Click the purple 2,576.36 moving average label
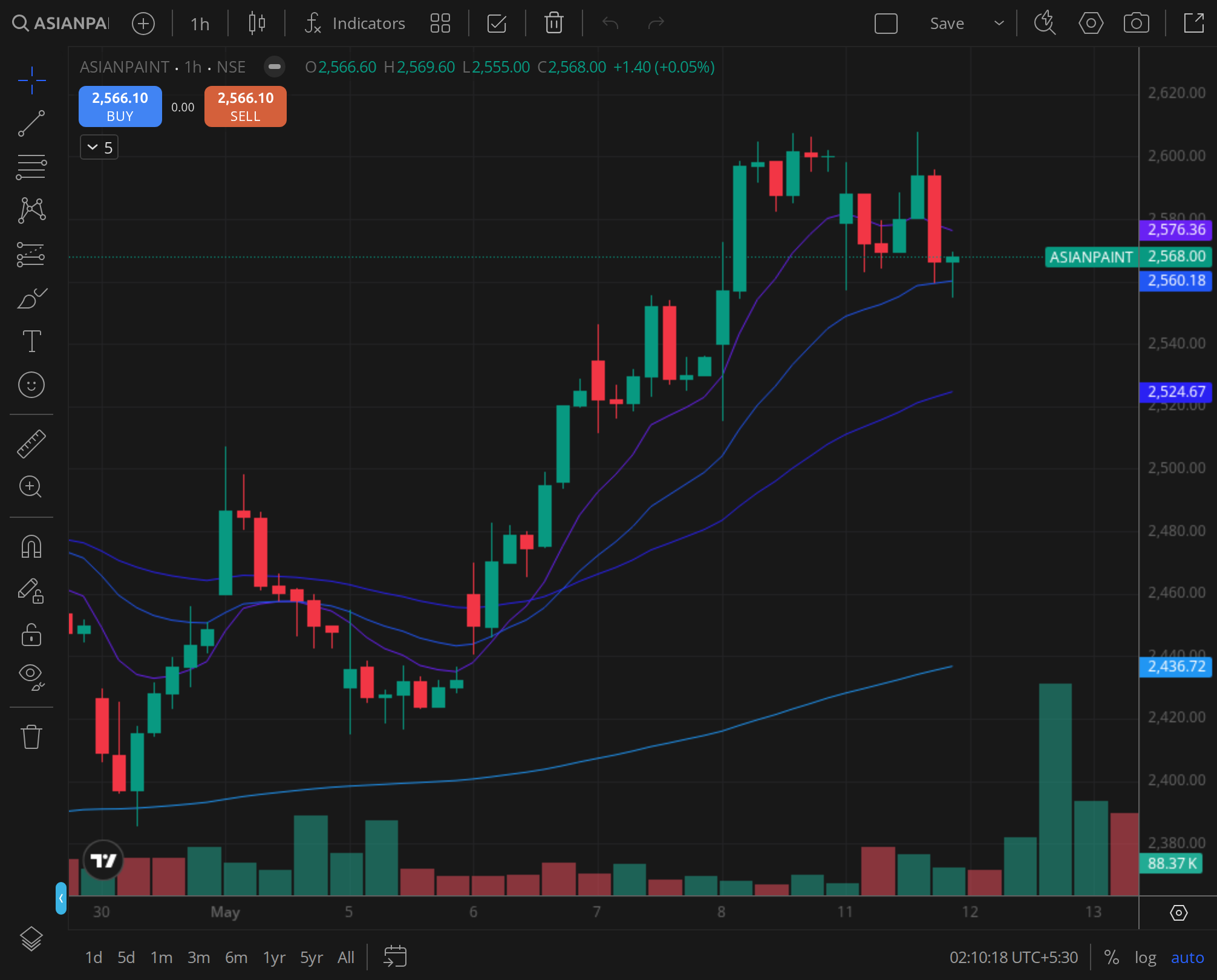Image resolution: width=1217 pixels, height=980 pixels. pos(1176,229)
